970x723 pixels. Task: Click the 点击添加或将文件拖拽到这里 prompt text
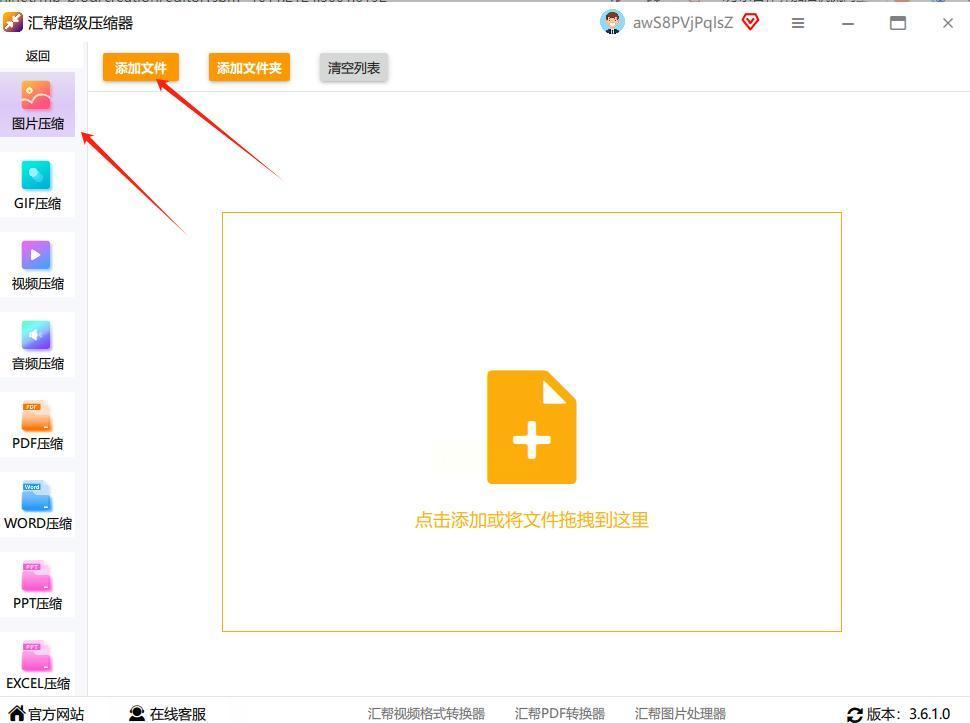[531, 520]
